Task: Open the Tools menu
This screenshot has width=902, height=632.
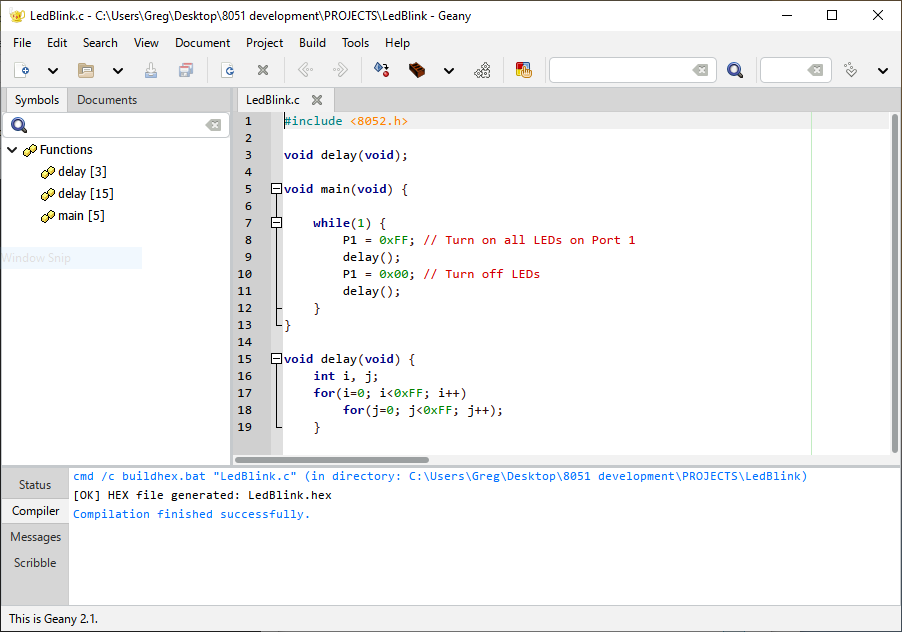Action: click(x=355, y=43)
